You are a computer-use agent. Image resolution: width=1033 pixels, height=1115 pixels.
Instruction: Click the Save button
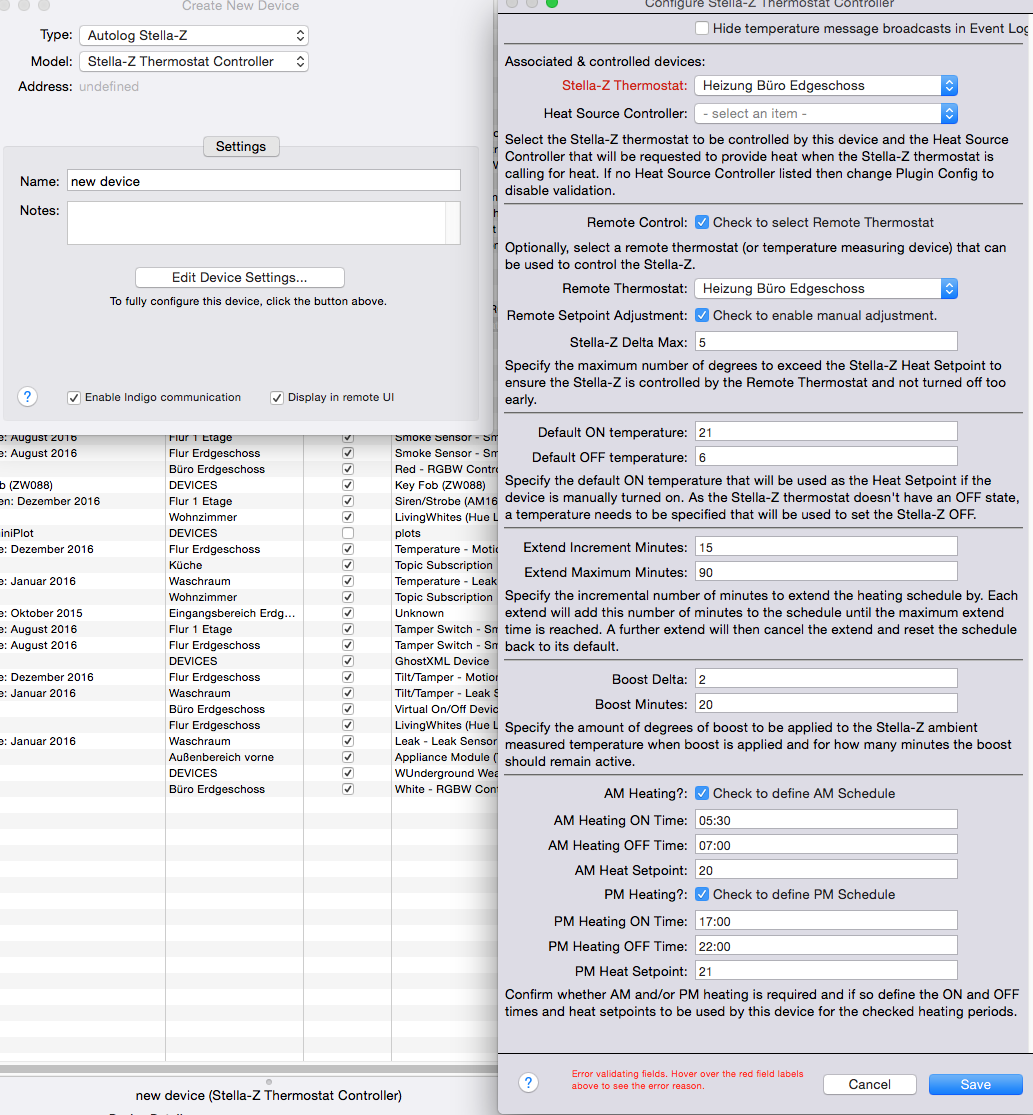pyautogui.click(x=975, y=1084)
